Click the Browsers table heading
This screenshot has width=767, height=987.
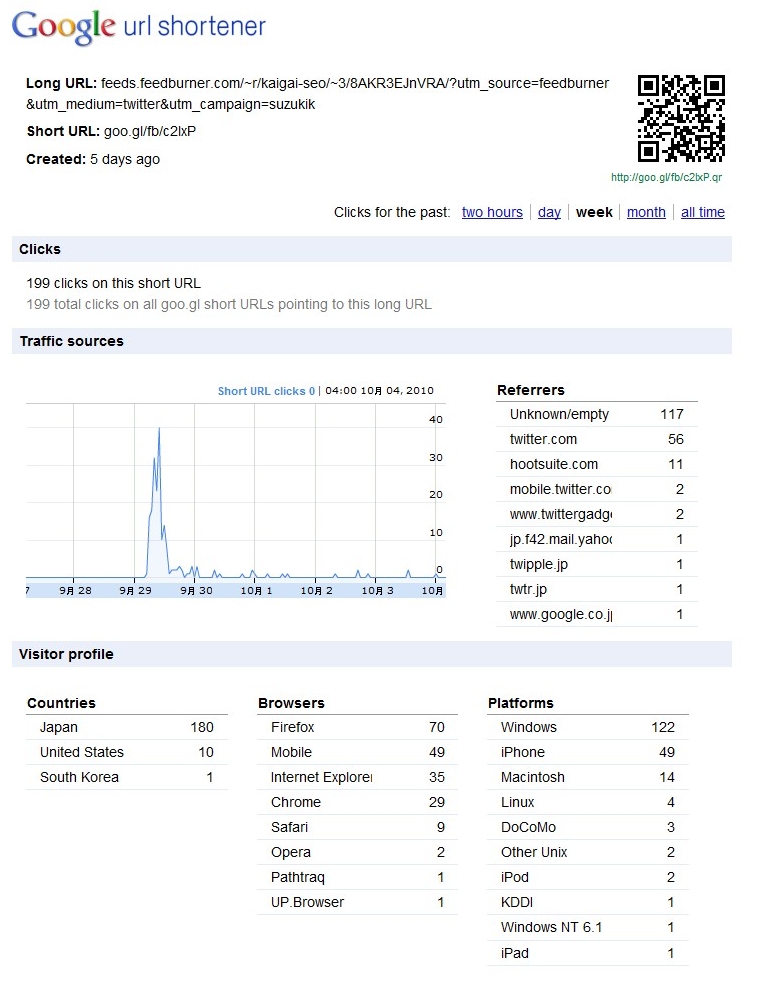click(292, 703)
